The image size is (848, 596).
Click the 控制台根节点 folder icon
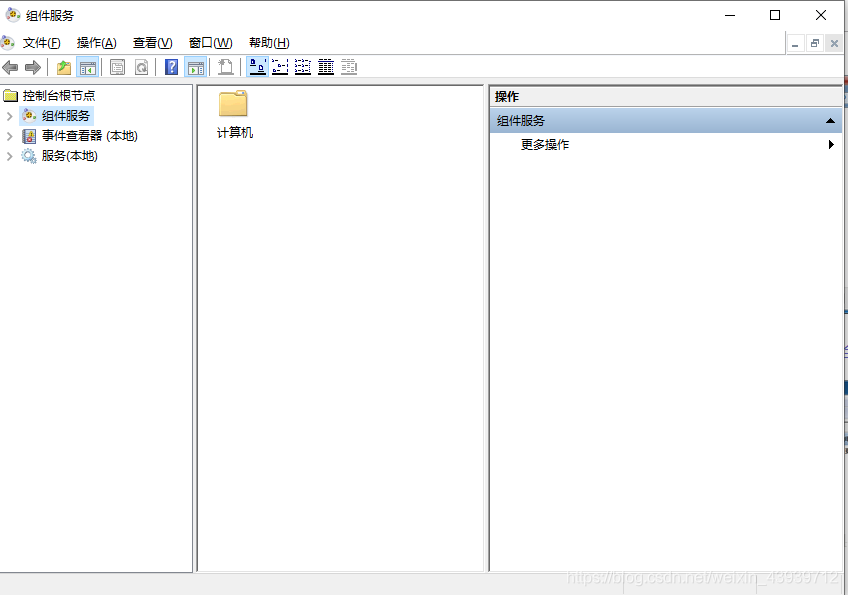pyautogui.click(x=11, y=96)
